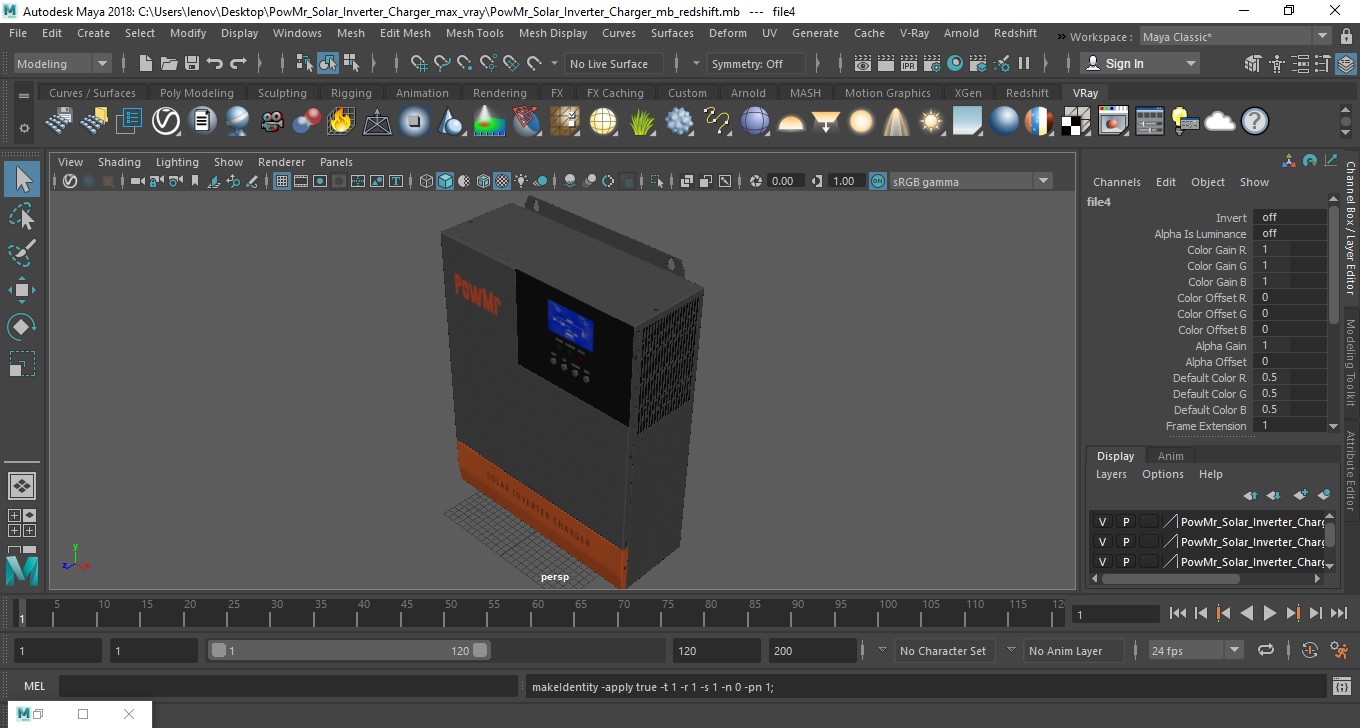The width and height of the screenshot is (1360, 728).
Task: Open a scene with the folder icon
Action: point(169,63)
